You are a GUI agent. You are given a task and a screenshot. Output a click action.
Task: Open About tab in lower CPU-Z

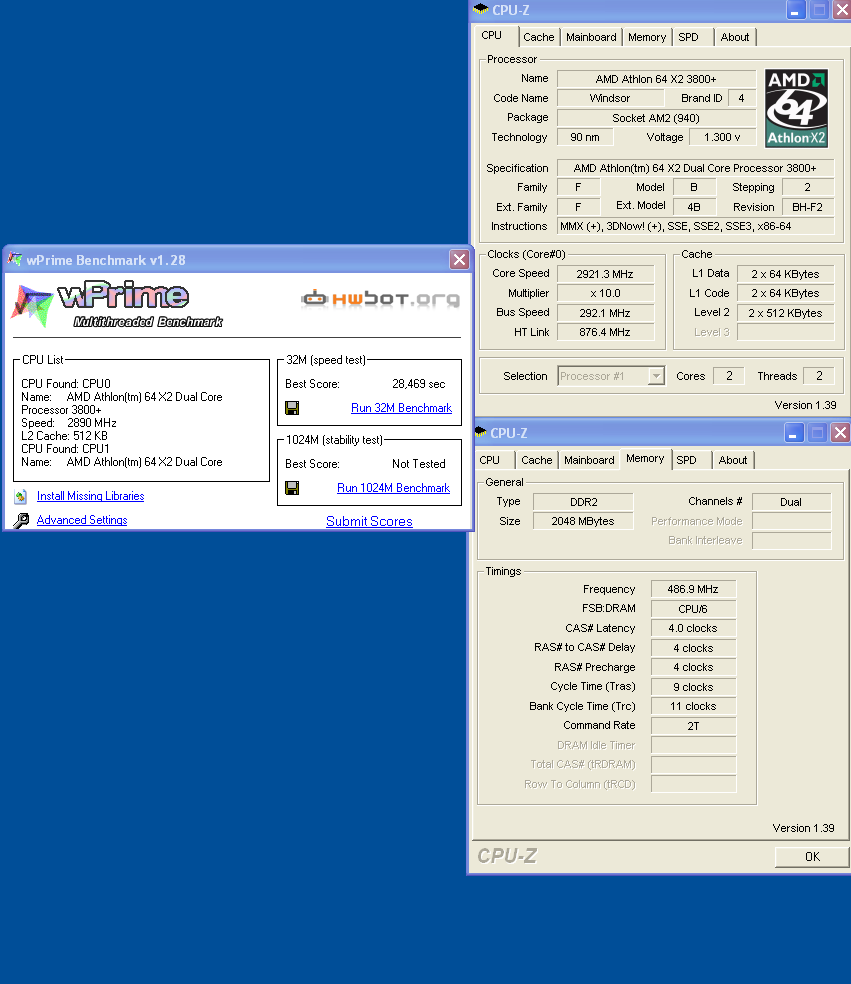tap(733, 460)
